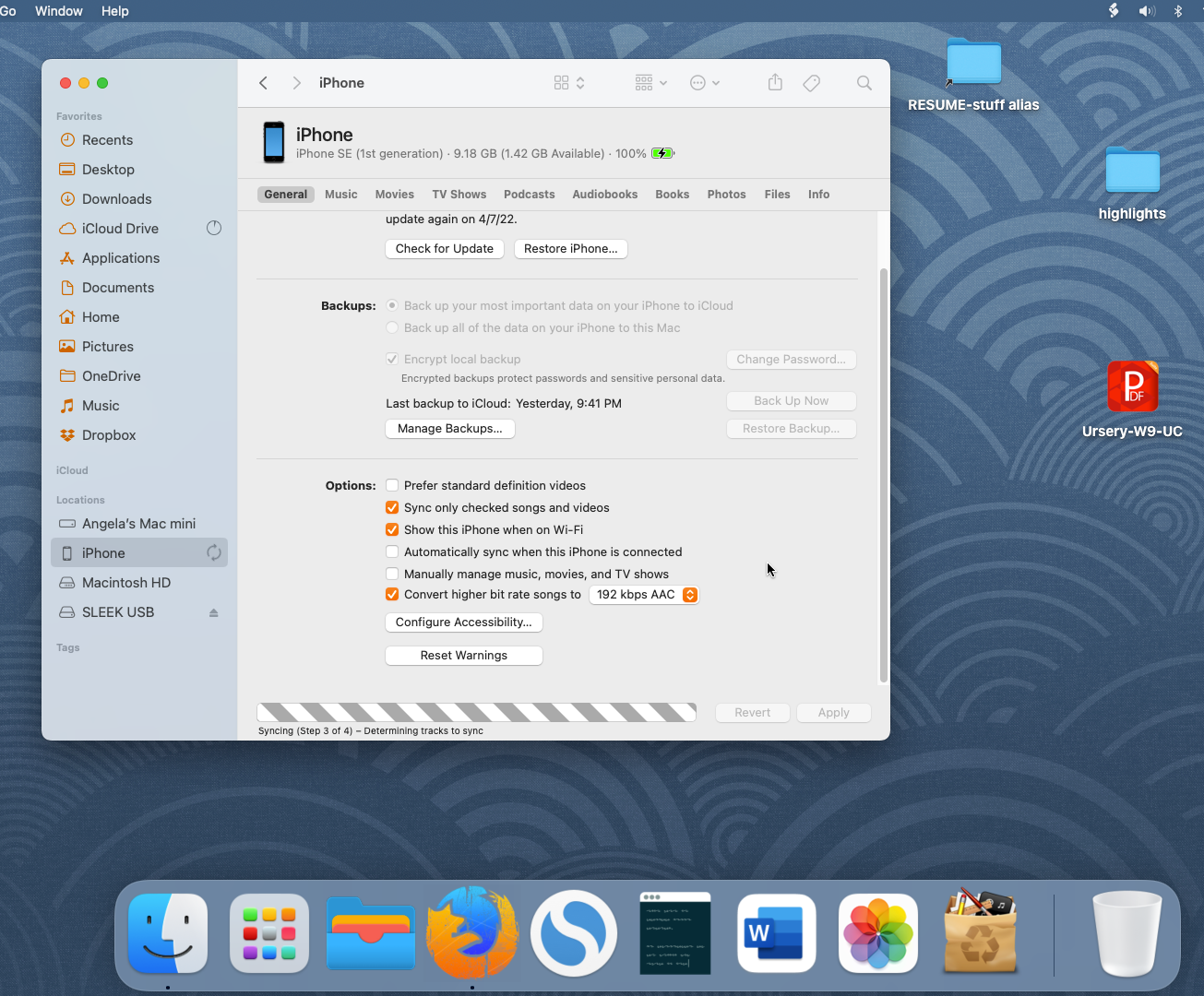Open the icon view switcher dropdown
The width and height of the screenshot is (1204, 996).
tap(569, 83)
